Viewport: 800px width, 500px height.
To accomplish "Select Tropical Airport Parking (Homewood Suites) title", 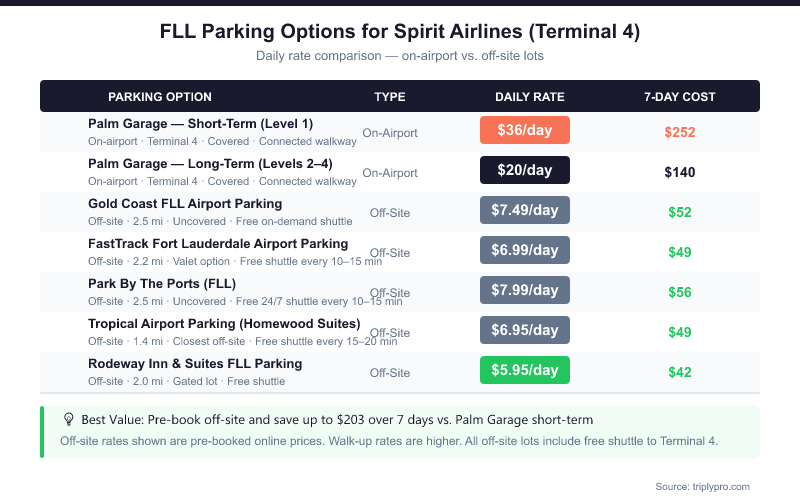I will click(224, 324).
